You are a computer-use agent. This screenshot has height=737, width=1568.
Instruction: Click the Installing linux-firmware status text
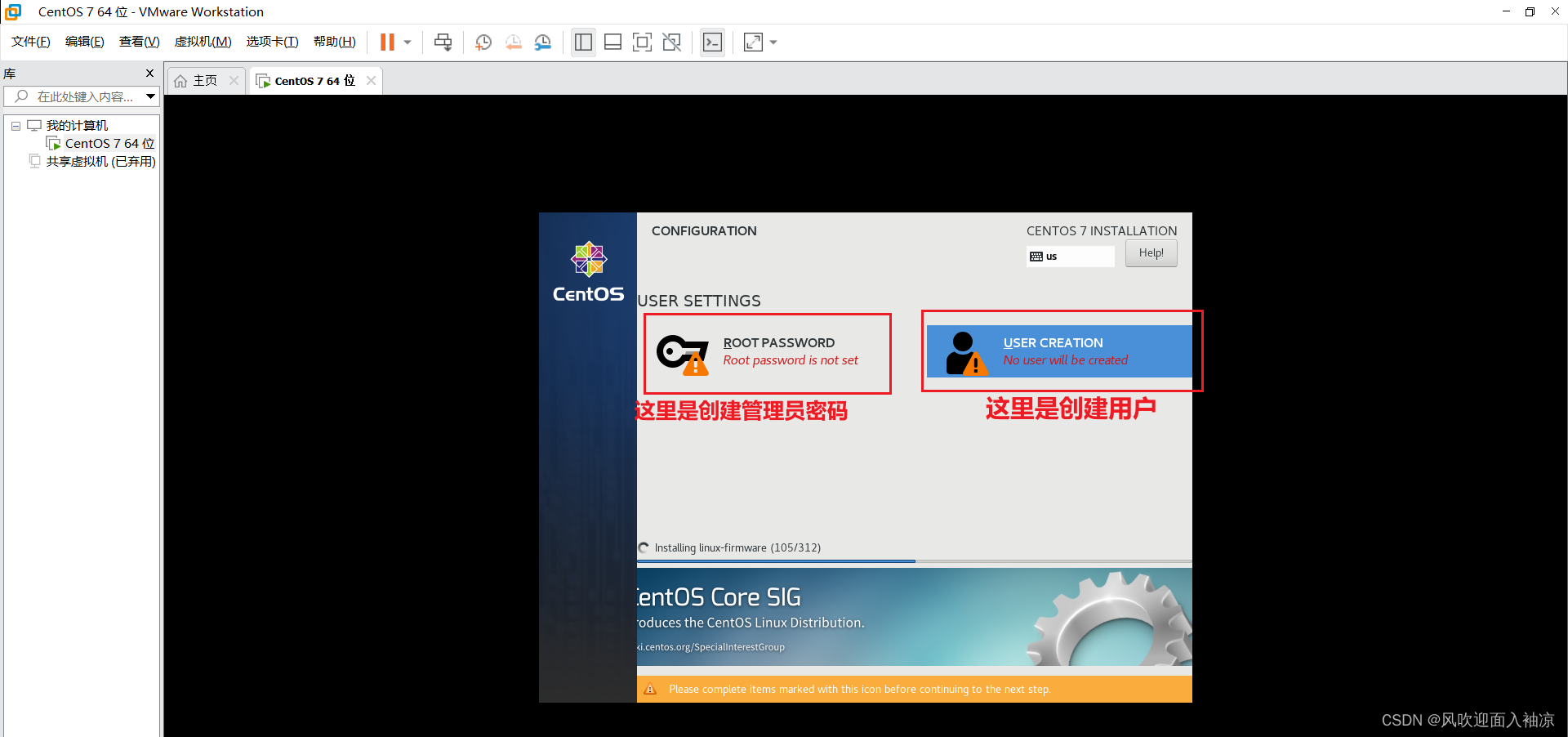(x=737, y=547)
